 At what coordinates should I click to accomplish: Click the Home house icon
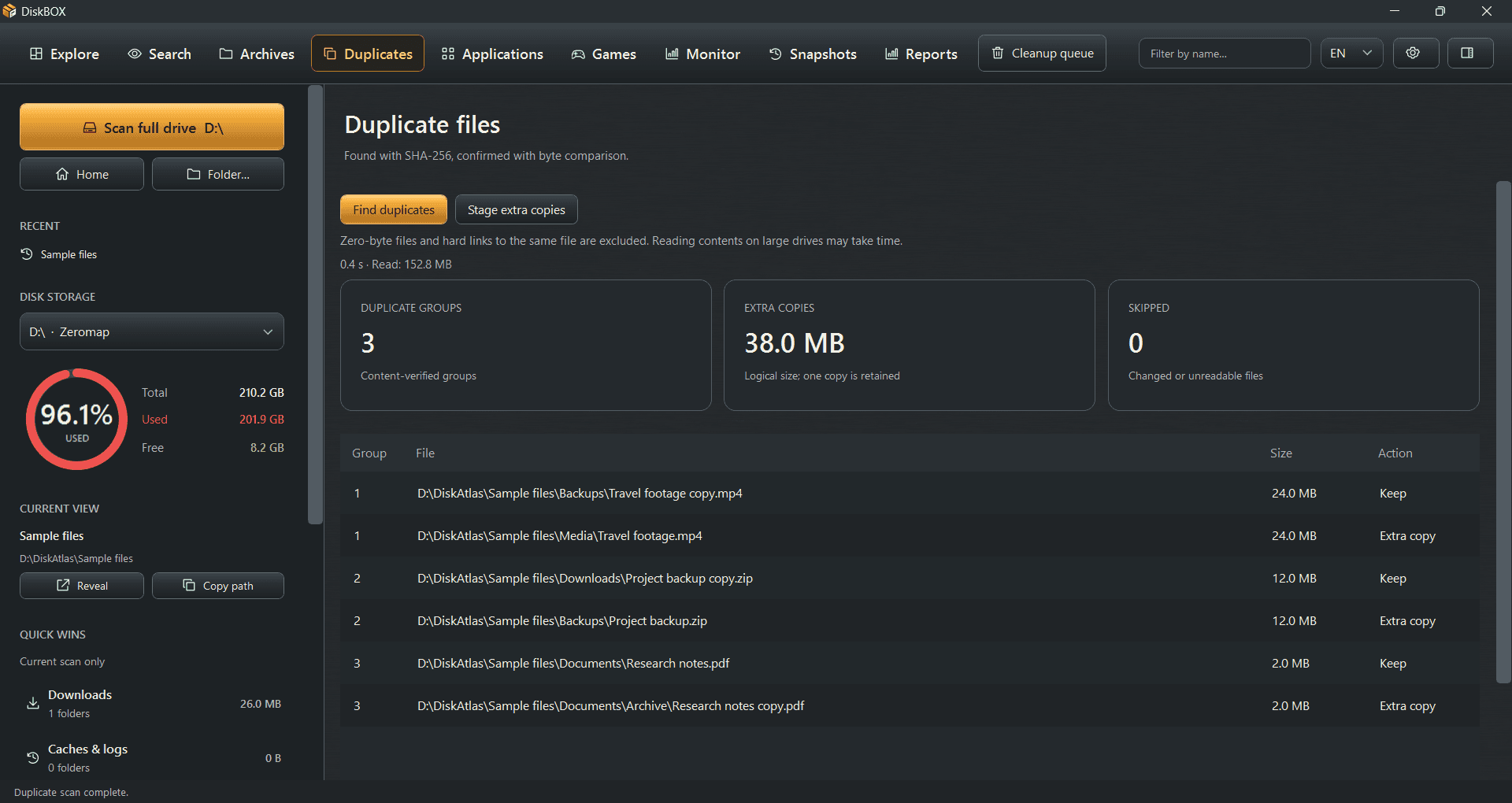pos(62,174)
